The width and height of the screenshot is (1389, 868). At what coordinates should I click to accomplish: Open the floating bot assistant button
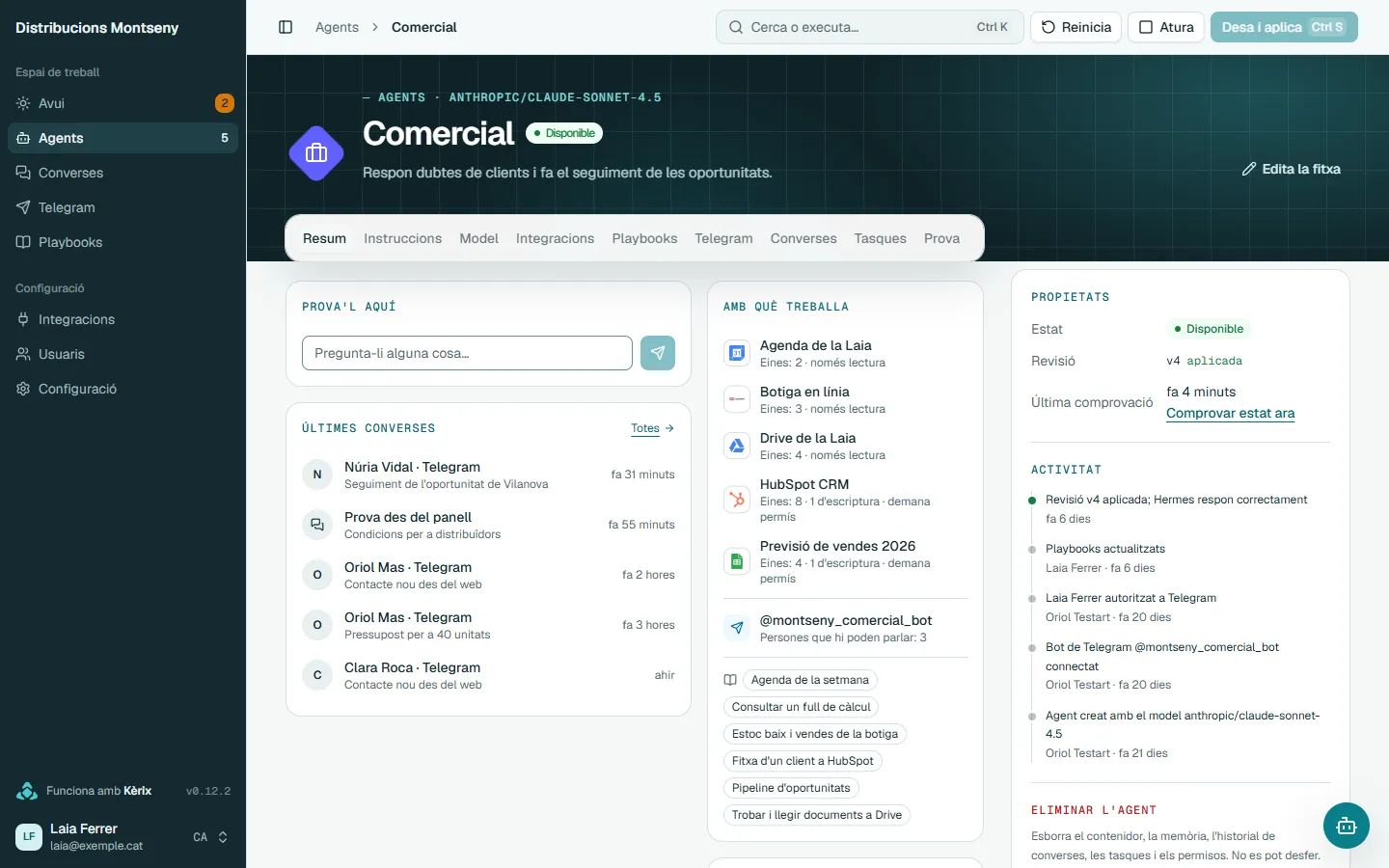pyautogui.click(x=1347, y=826)
